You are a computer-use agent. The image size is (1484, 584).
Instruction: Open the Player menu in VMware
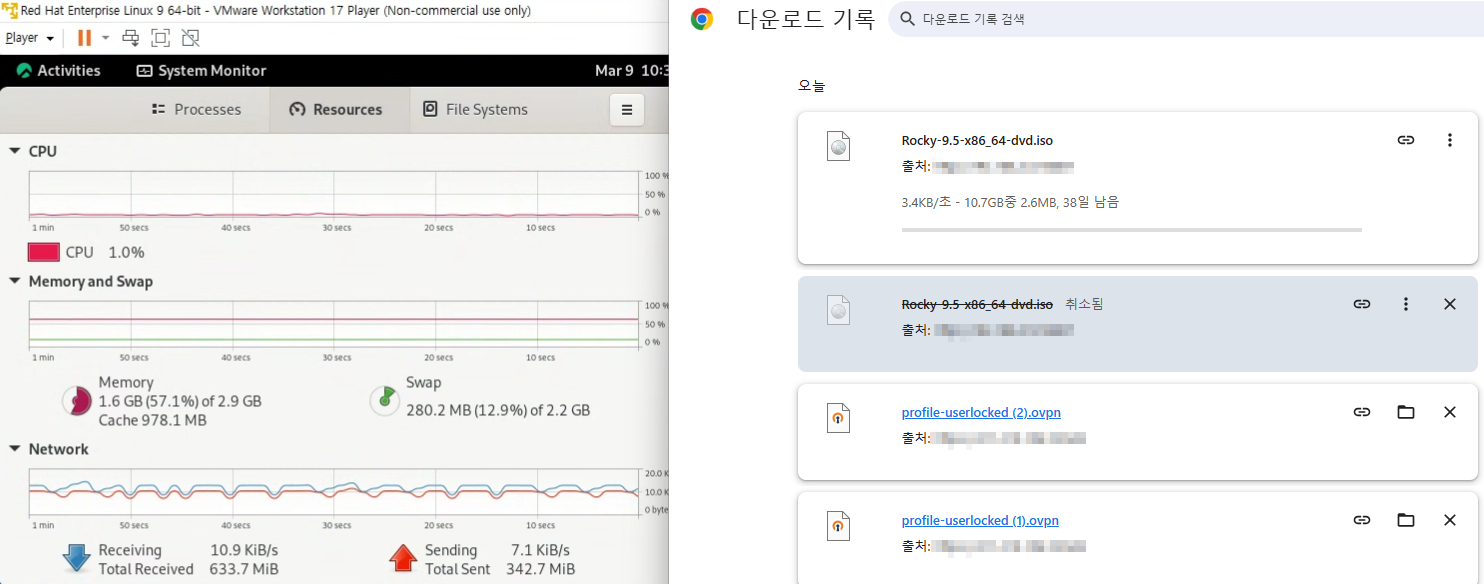click(x=29, y=38)
